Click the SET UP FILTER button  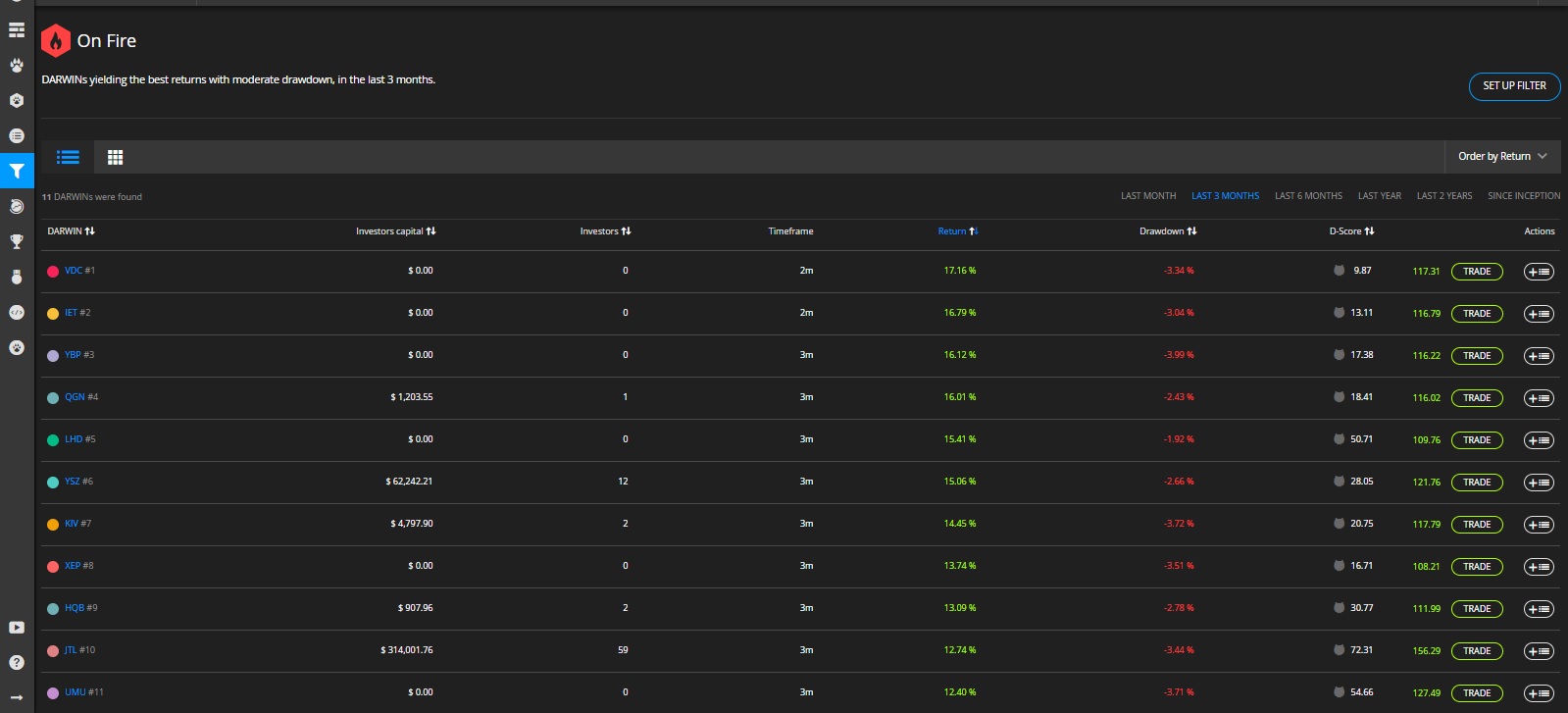pos(1514,86)
